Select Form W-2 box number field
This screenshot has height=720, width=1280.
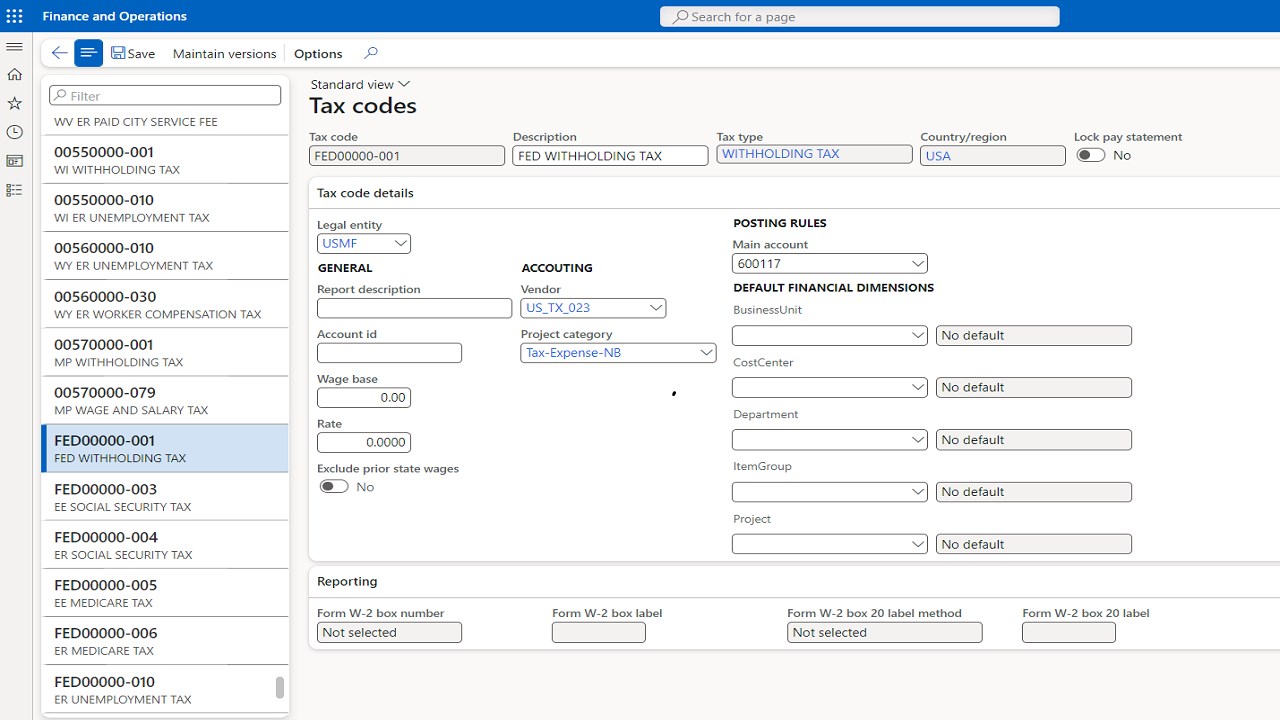[389, 632]
